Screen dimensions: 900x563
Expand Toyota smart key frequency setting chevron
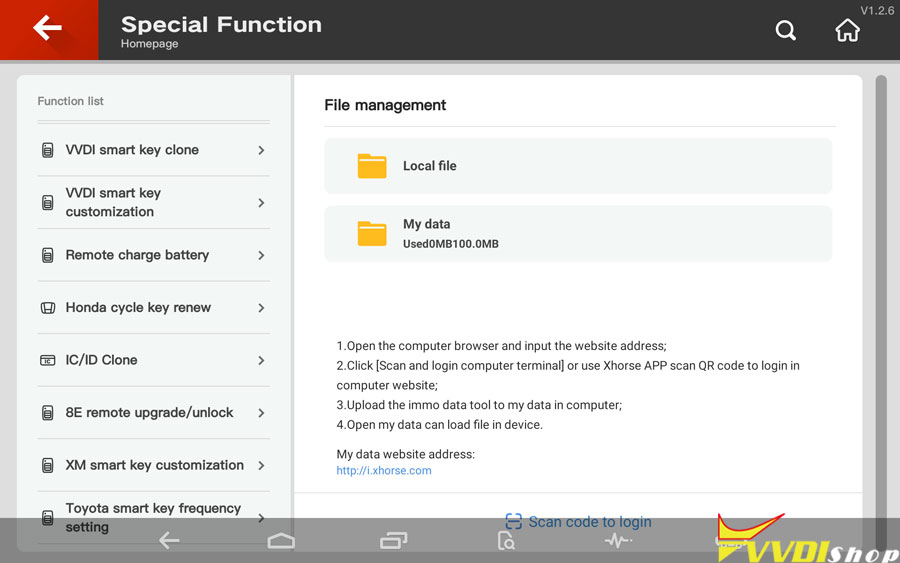pos(261,518)
